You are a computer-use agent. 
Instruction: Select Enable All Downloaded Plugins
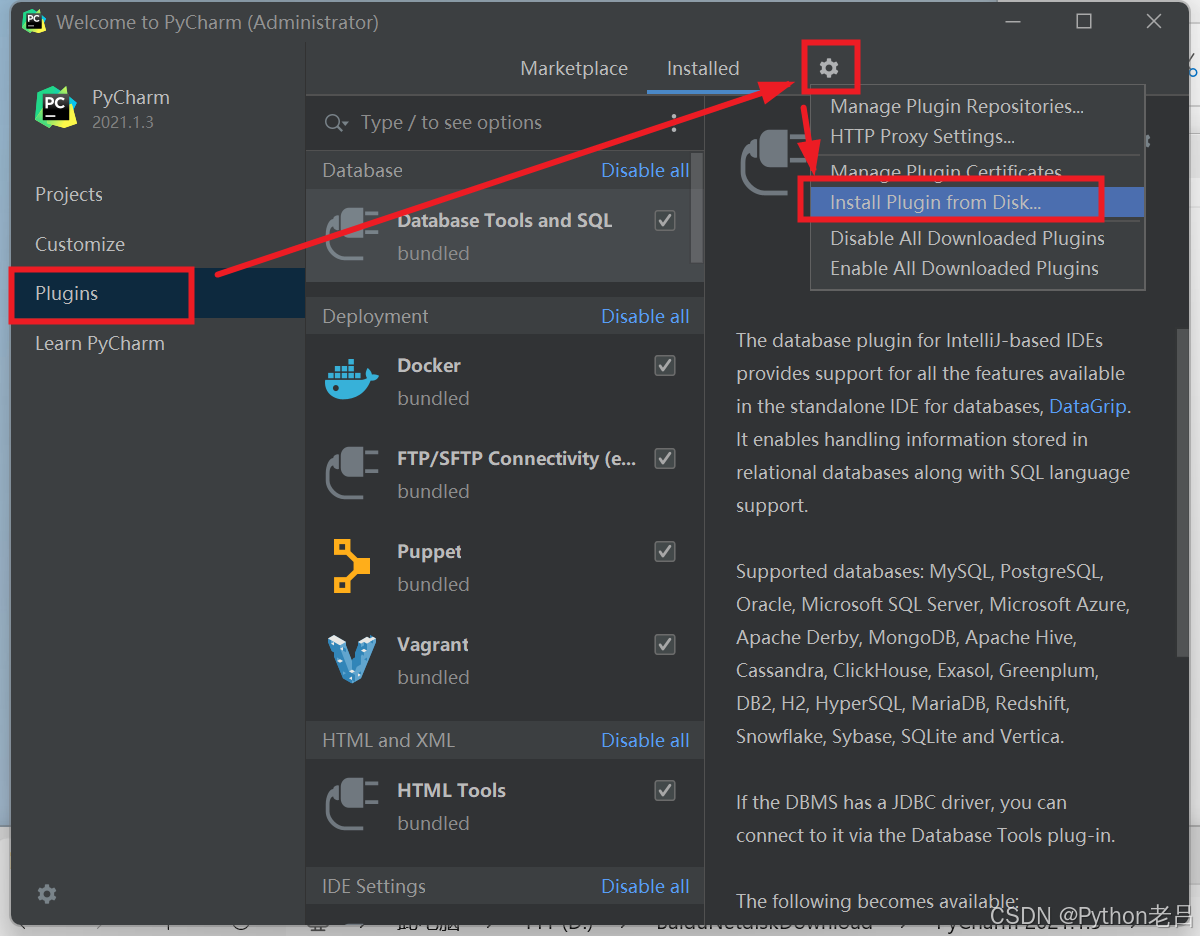point(964,268)
